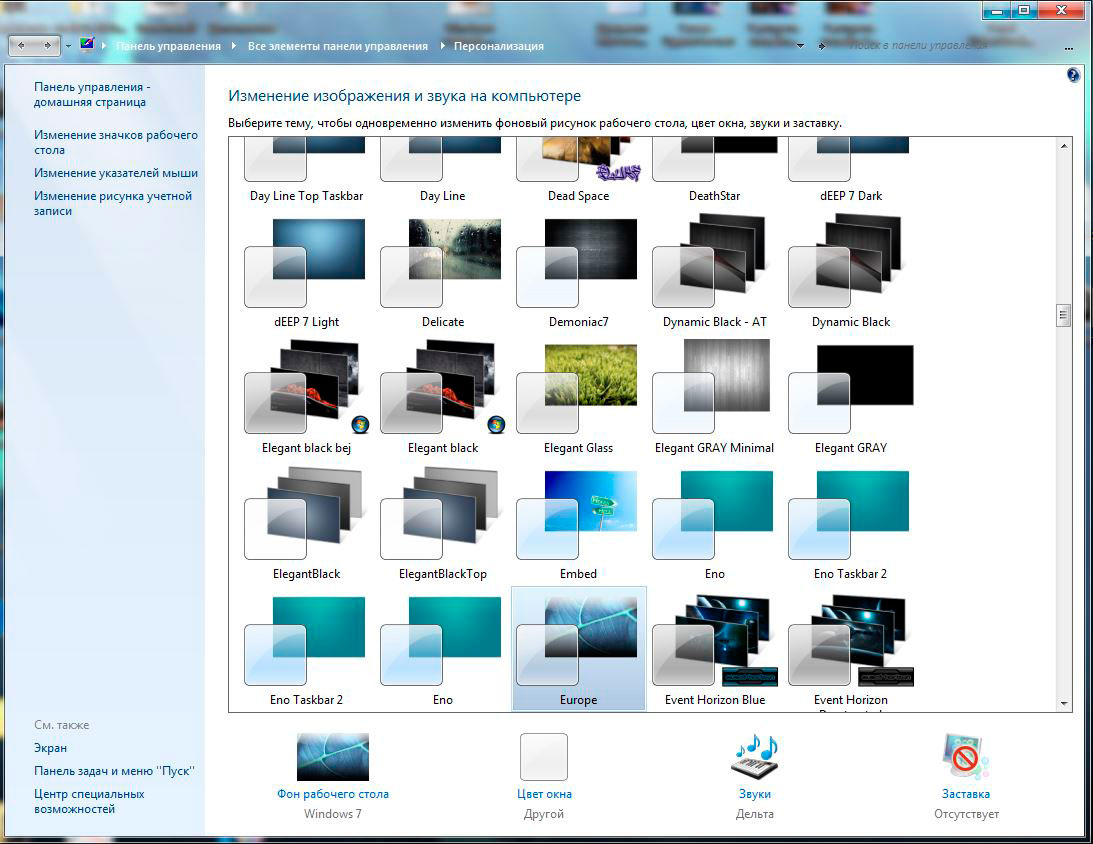Viewport: 1093px width, 844px height.
Task: Choose the Elegant Glass theme
Action: 578,399
